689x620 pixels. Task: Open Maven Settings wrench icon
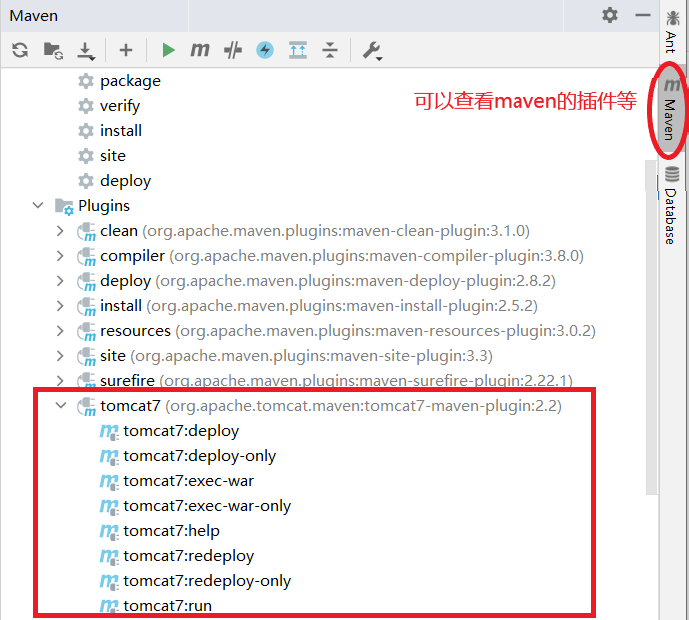[x=372, y=50]
